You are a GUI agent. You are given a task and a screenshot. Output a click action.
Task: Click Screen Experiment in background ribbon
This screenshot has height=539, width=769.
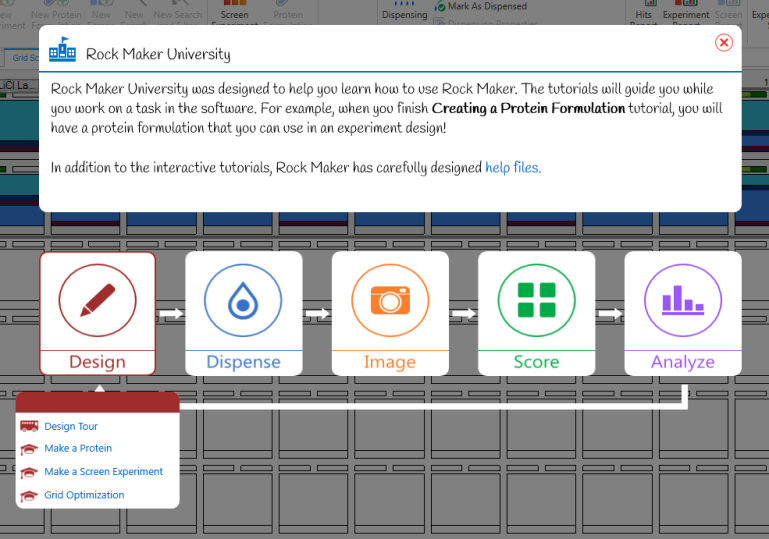[x=234, y=12]
